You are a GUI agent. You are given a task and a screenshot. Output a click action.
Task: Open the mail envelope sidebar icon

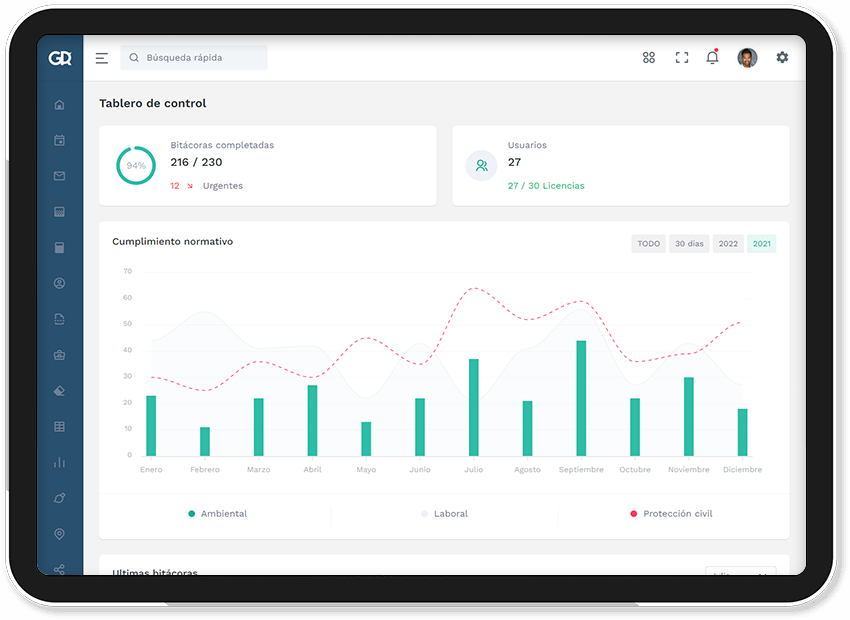(59, 176)
